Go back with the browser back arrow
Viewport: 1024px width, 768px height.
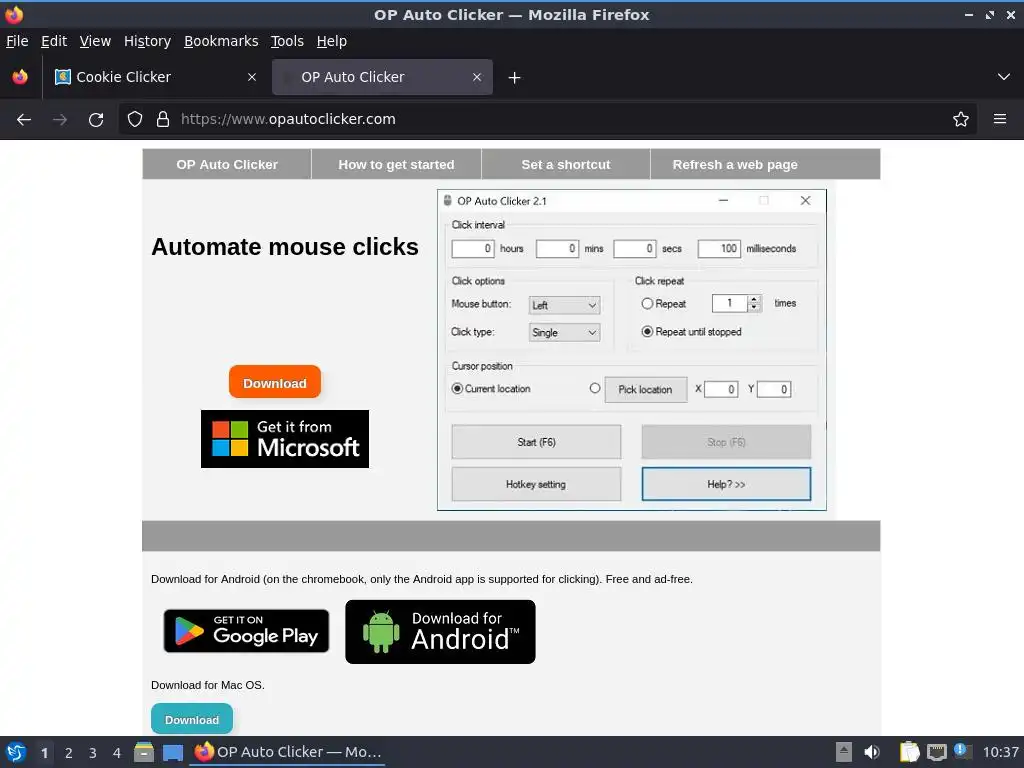[x=24, y=120]
